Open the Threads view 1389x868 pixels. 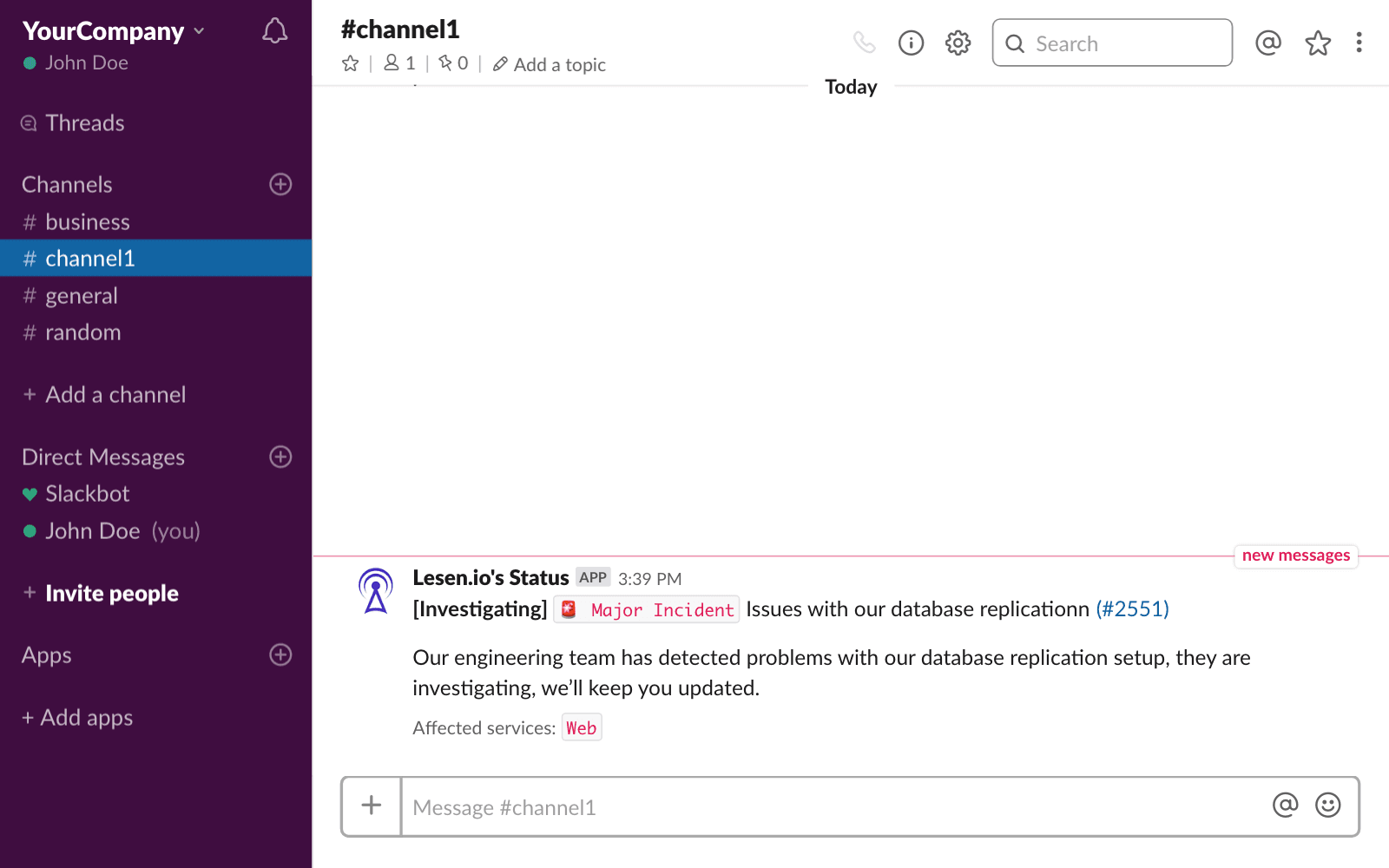(x=73, y=123)
